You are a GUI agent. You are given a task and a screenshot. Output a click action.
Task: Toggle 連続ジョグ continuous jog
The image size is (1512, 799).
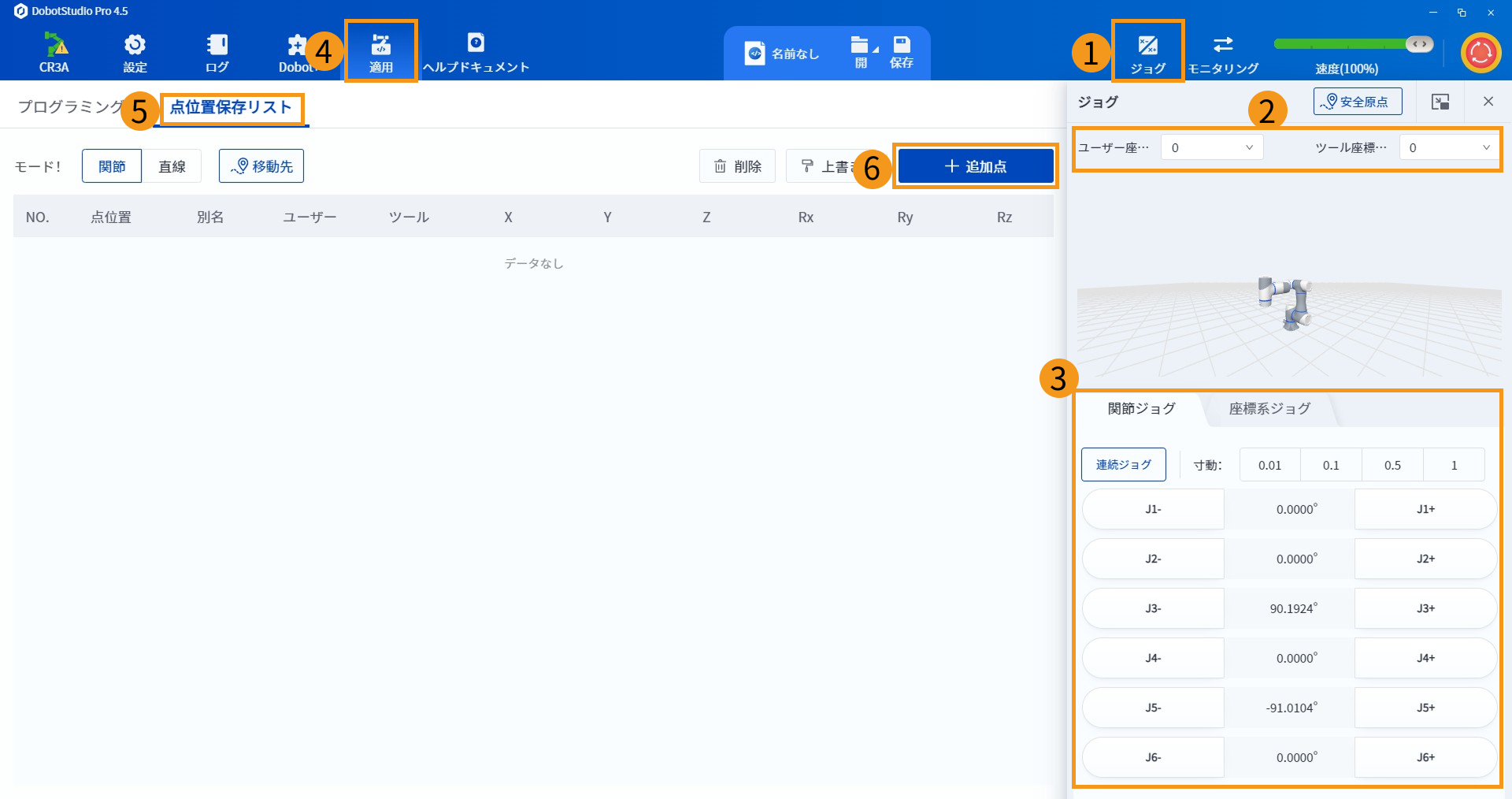coord(1123,465)
